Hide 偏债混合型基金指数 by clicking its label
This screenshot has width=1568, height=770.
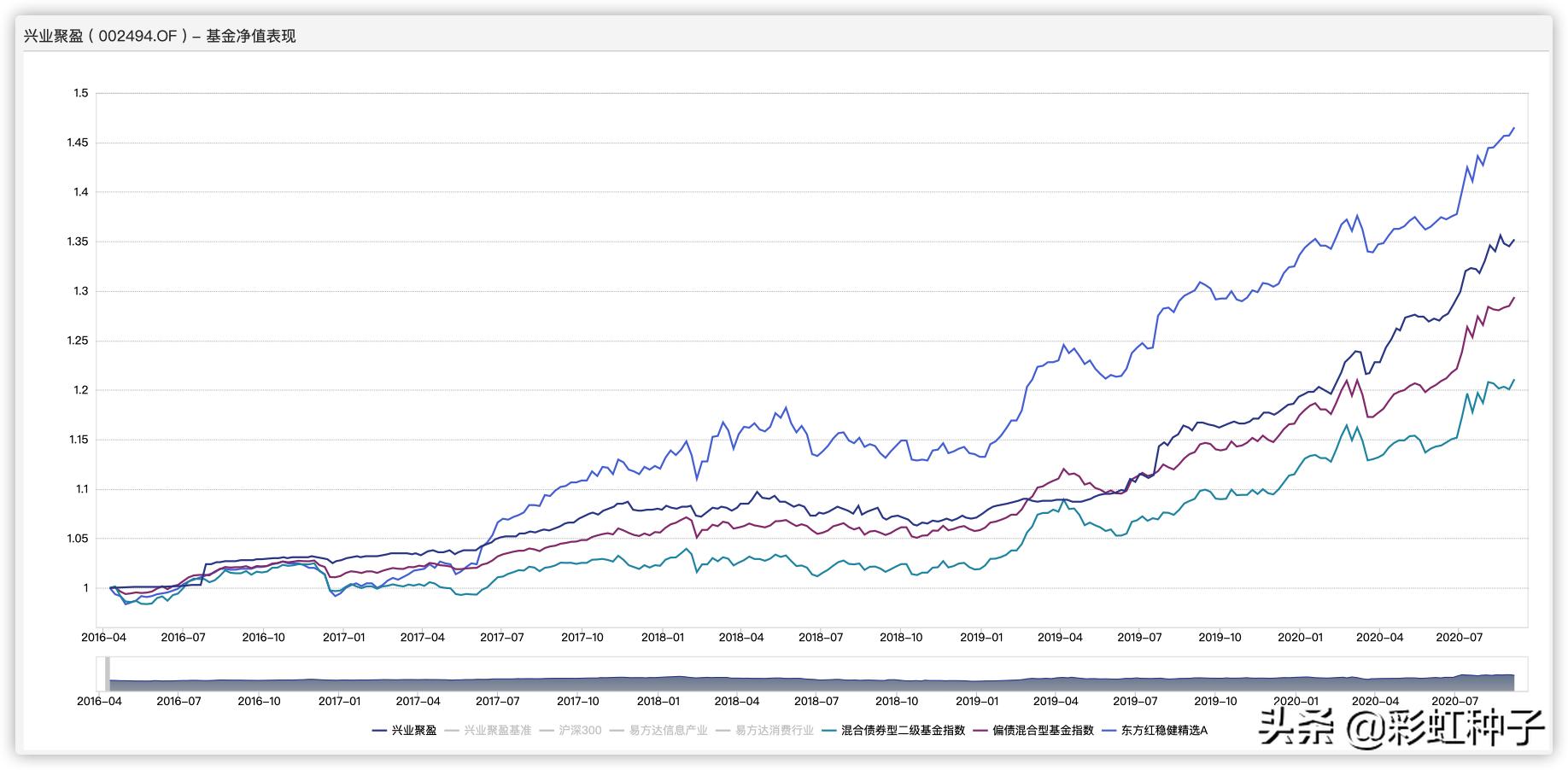point(1043,731)
